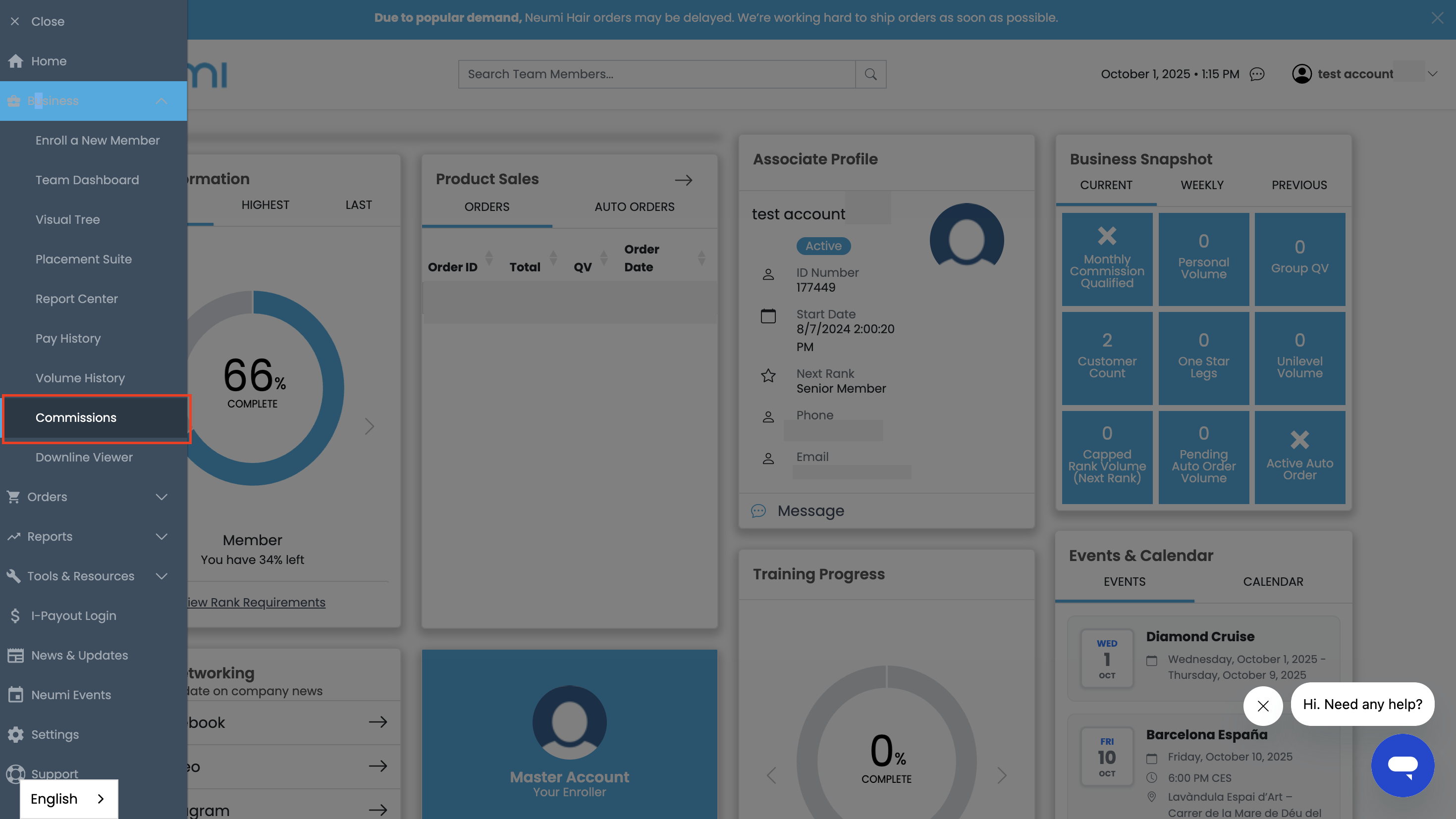
Task: Open Commissions in the sidebar
Action: [76, 417]
